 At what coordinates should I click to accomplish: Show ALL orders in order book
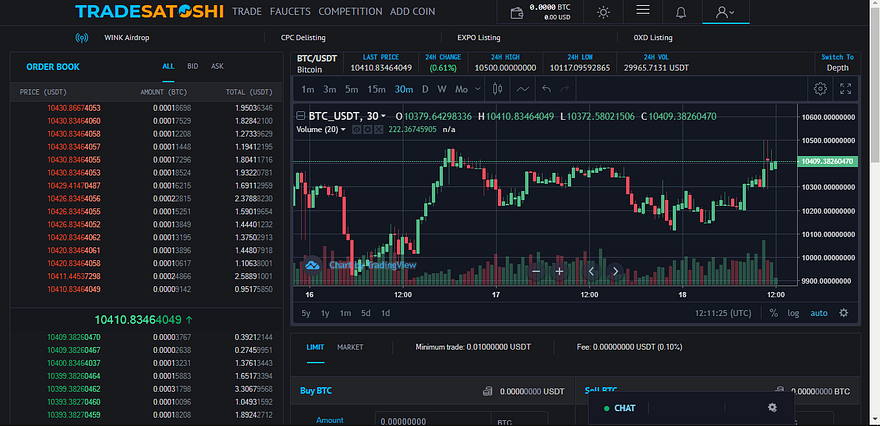point(168,66)
